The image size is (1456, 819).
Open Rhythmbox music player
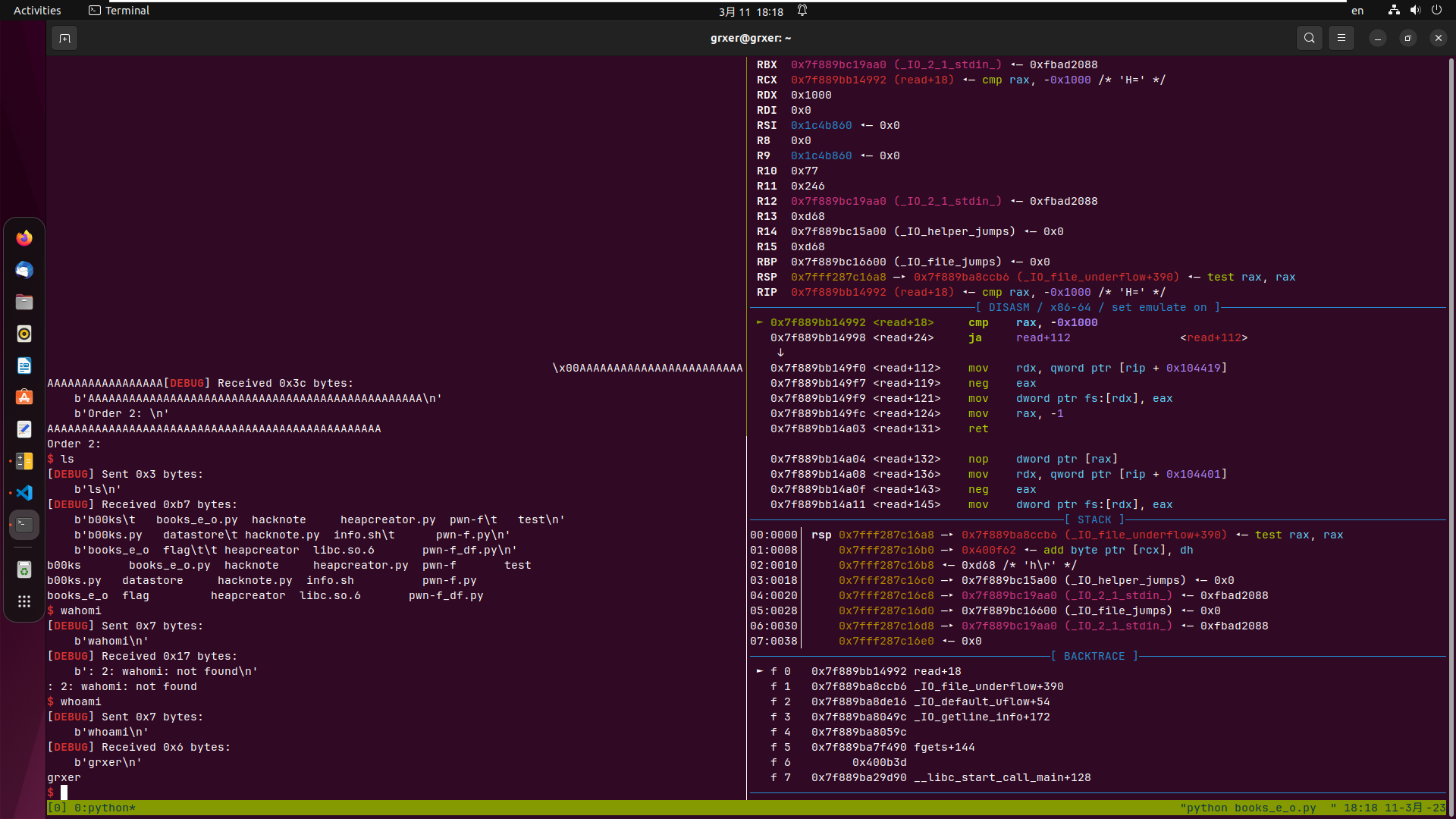[24, 334]
